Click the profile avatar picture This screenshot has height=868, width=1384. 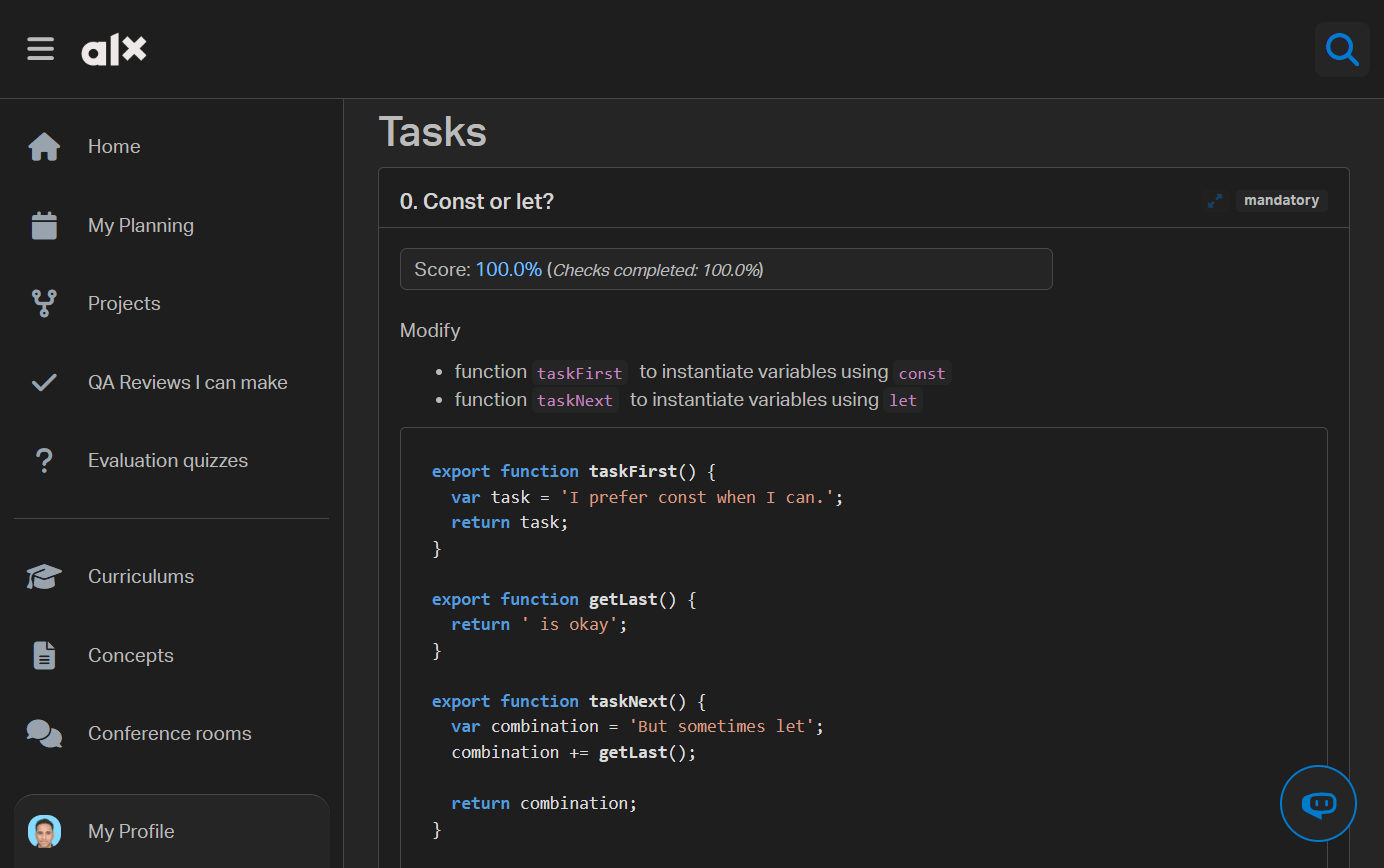[x=44, y=831]
